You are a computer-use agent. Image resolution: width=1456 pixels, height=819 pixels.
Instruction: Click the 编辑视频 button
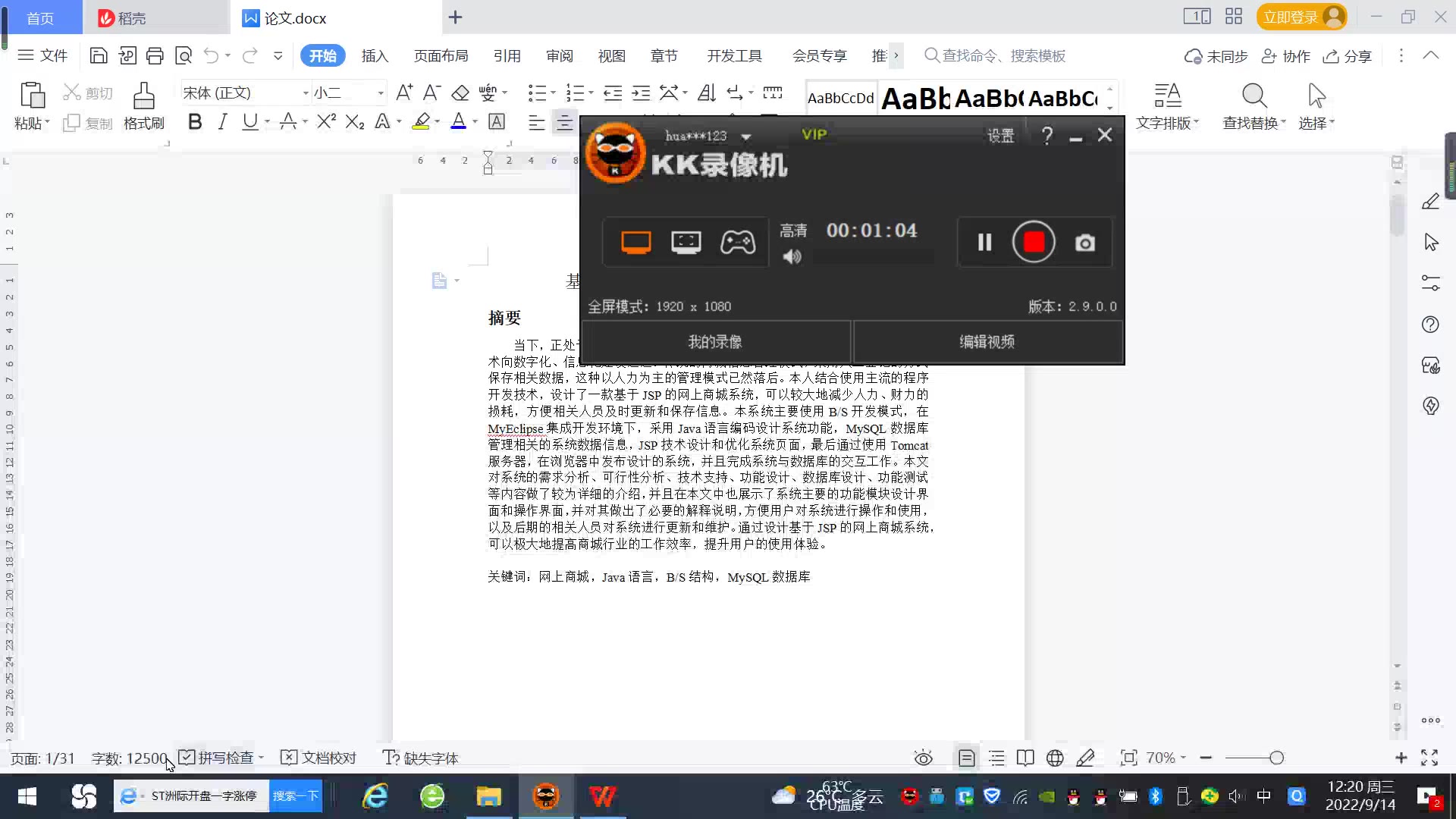(987, 342)
